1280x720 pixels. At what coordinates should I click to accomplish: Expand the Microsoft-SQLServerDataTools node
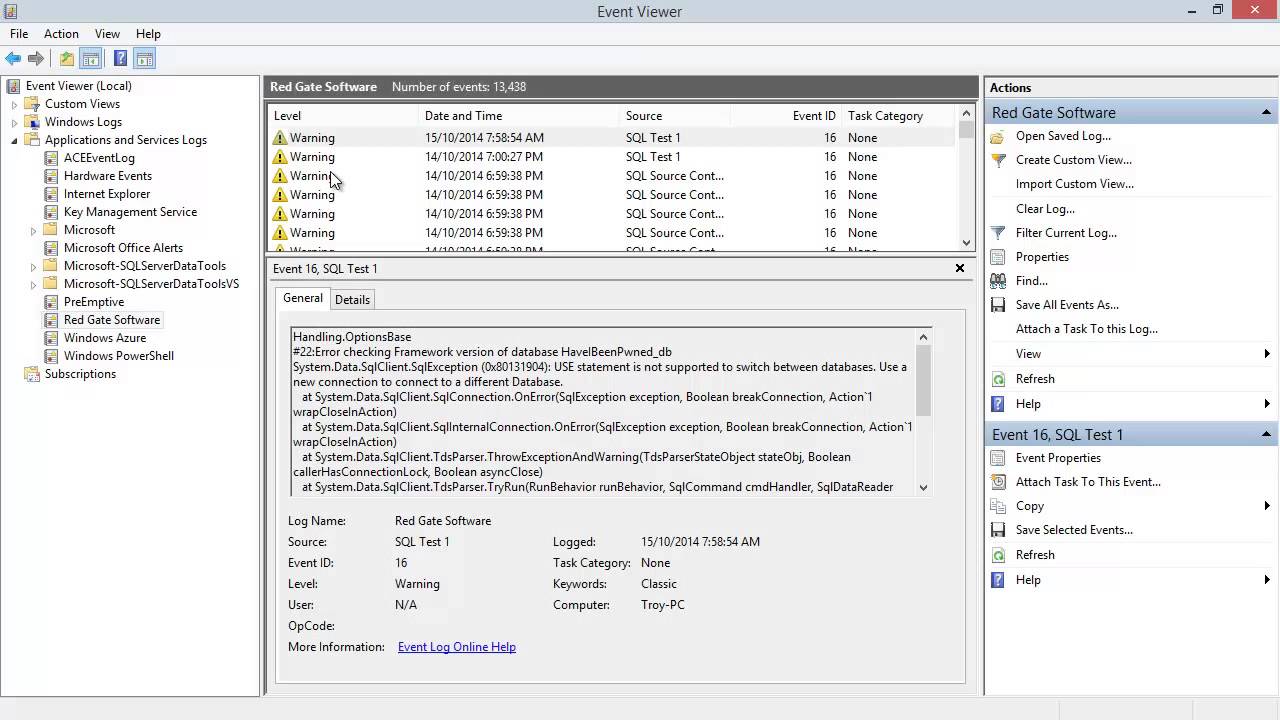[x=34, y=266]
